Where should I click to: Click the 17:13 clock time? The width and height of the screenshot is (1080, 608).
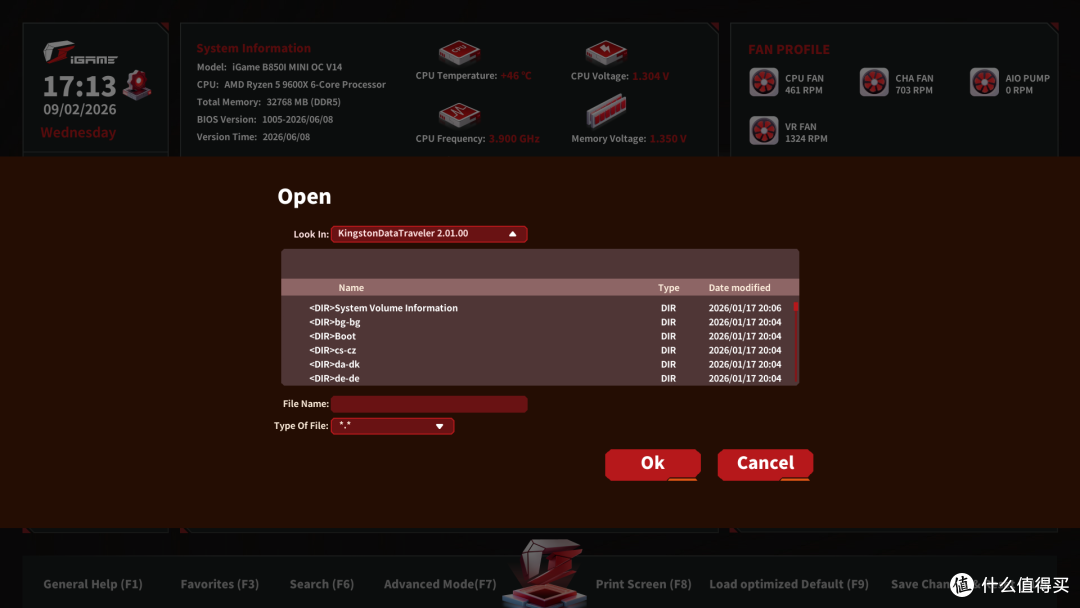click(x=79, y=86)
